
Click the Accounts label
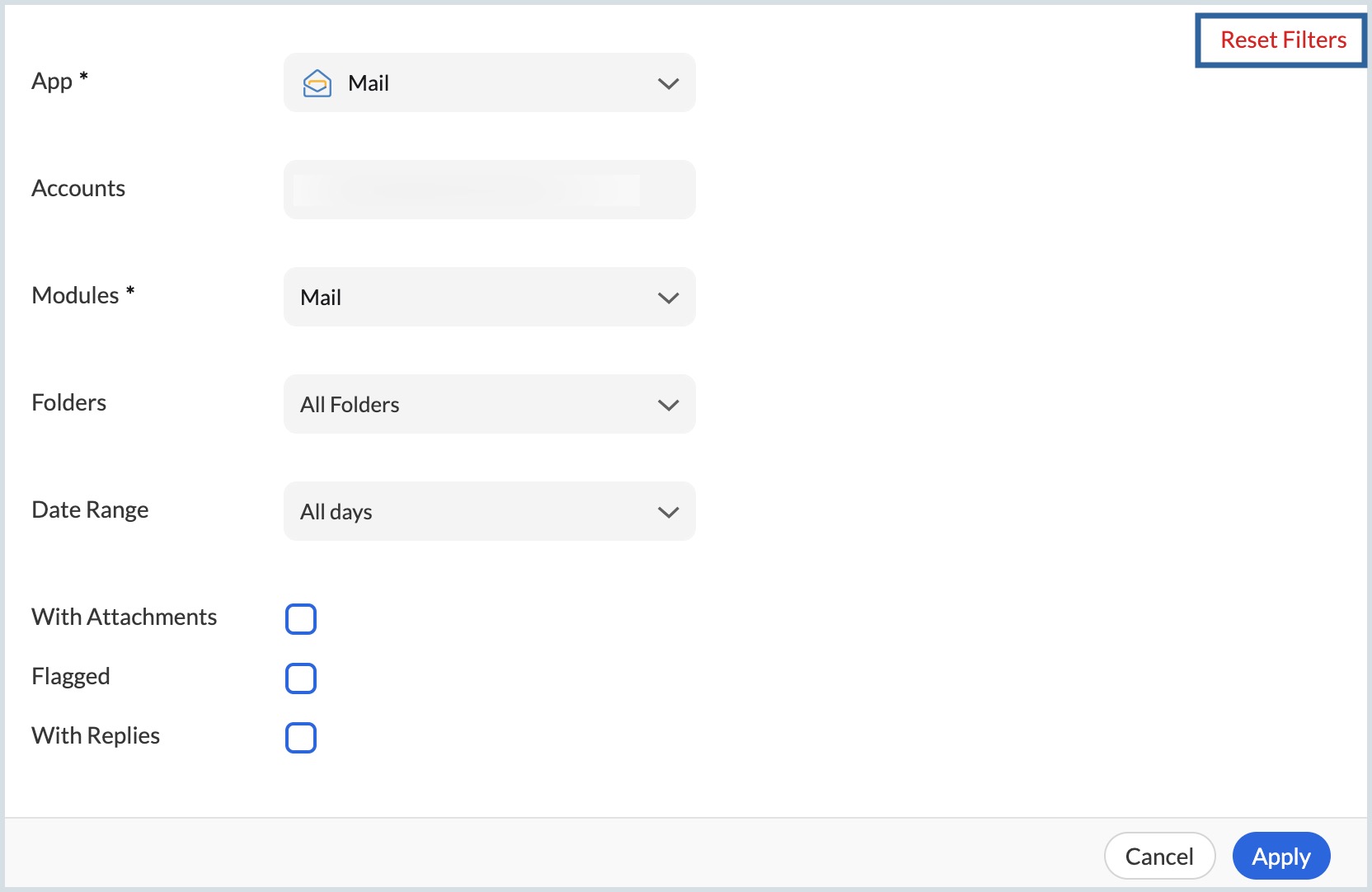click(78, 188)
